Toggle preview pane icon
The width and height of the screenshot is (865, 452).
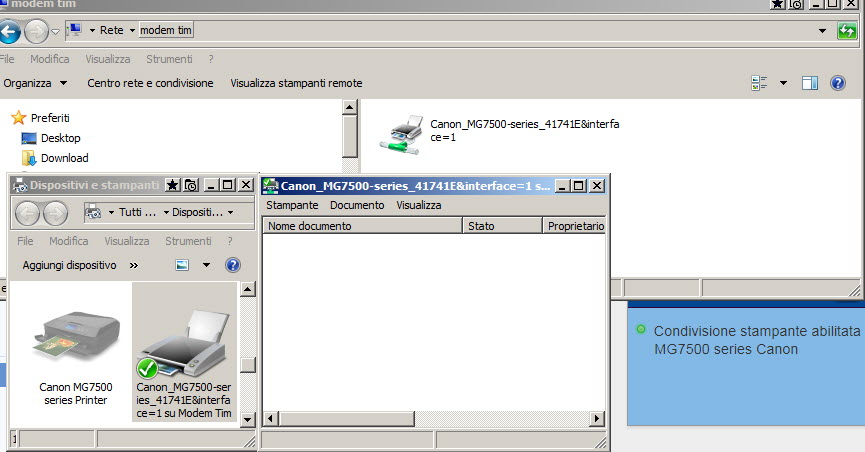pos(810,83)
